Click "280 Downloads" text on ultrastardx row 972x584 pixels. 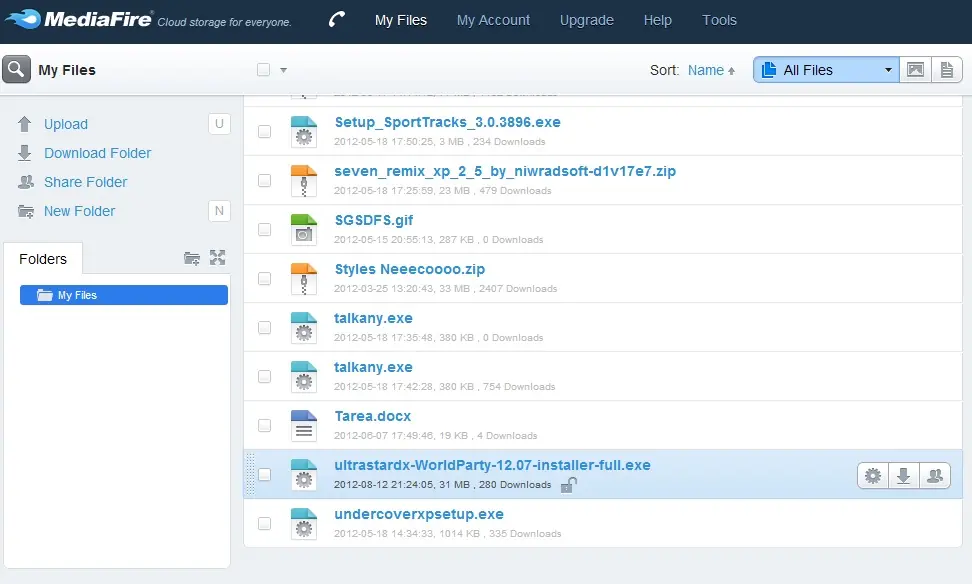pos(515,485)
